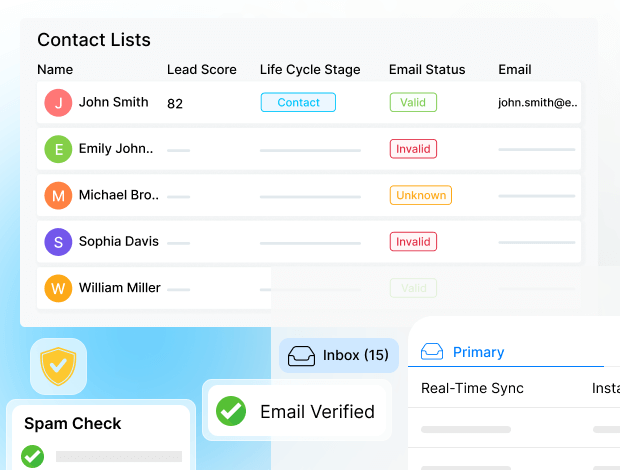Viewport: 620px width, 470px height.
Task: Switch to the Primary tab
Action: [x=478, y=352]
